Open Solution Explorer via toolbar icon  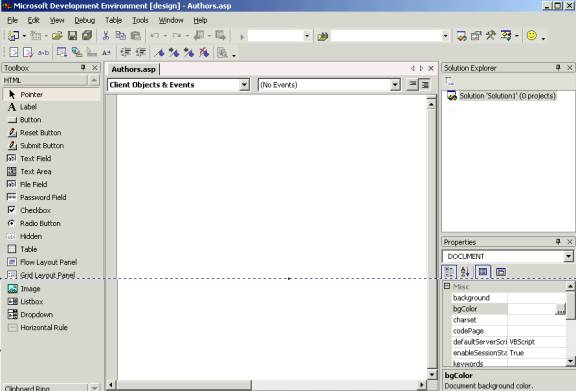click(461, 36)
